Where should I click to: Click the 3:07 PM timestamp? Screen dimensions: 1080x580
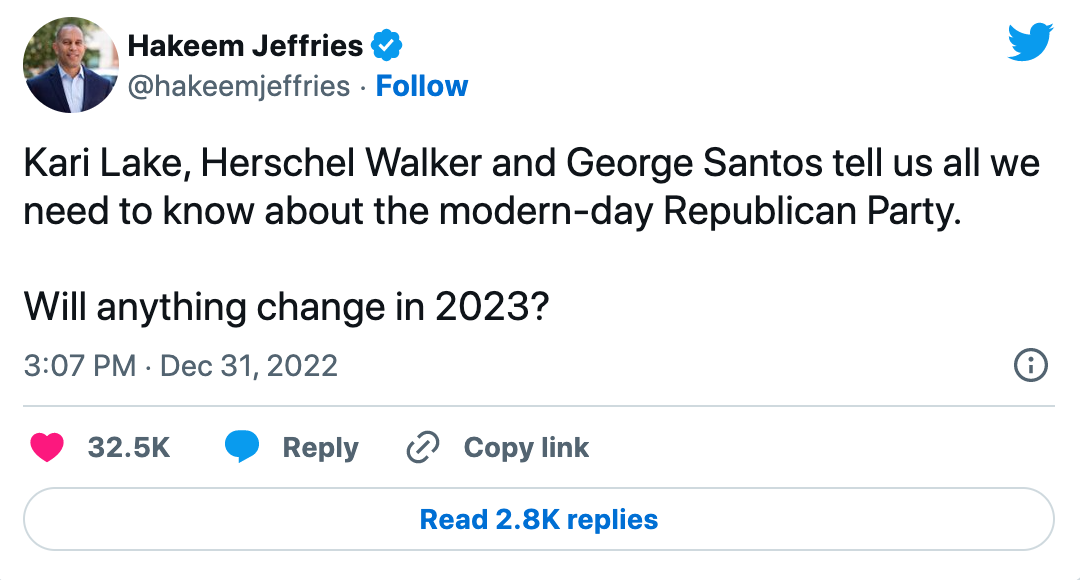tap(79, 365)
